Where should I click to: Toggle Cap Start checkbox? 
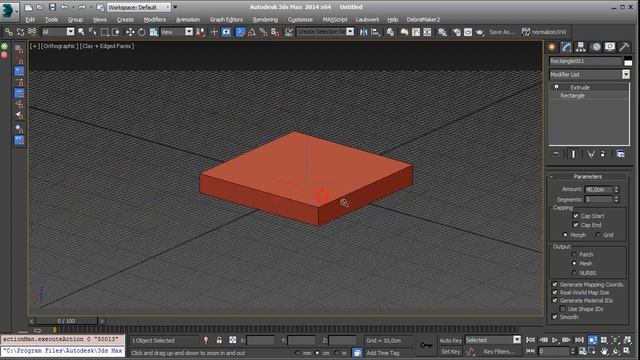click(x=576, y=216)
